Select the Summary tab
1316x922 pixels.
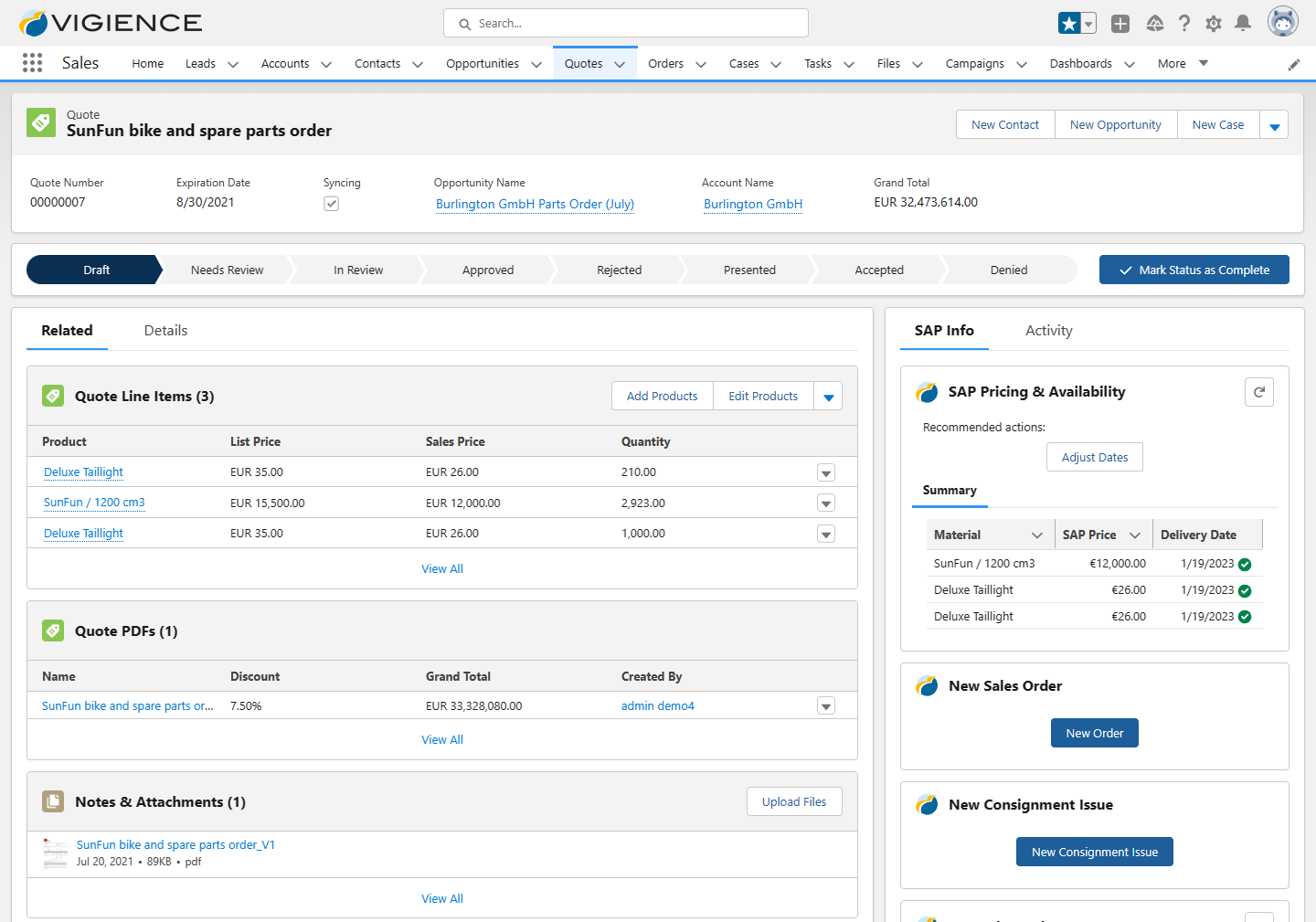click(950, 491)
